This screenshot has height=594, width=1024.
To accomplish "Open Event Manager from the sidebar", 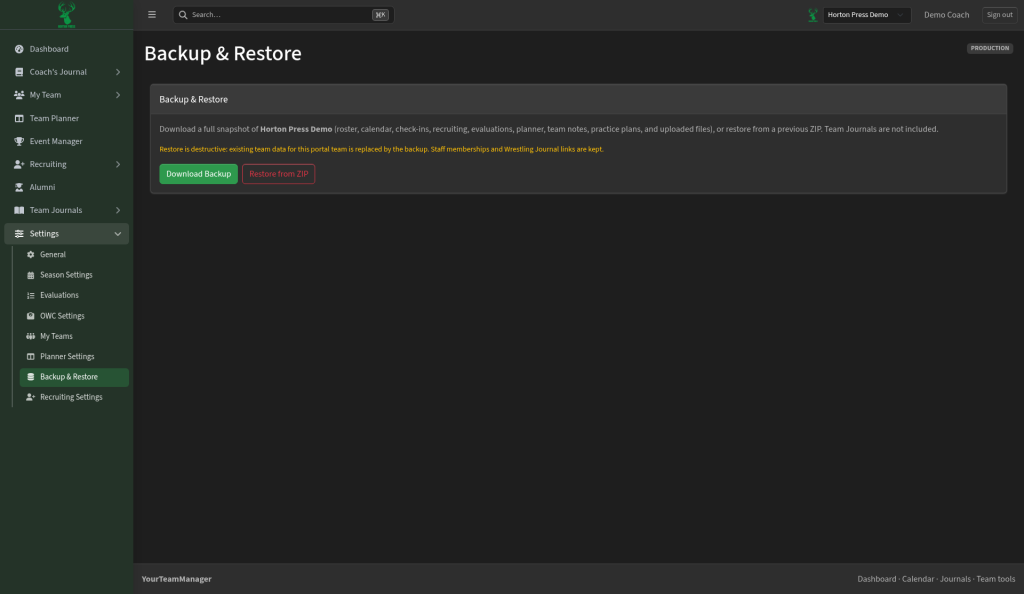I will click(x=67, y=141).
